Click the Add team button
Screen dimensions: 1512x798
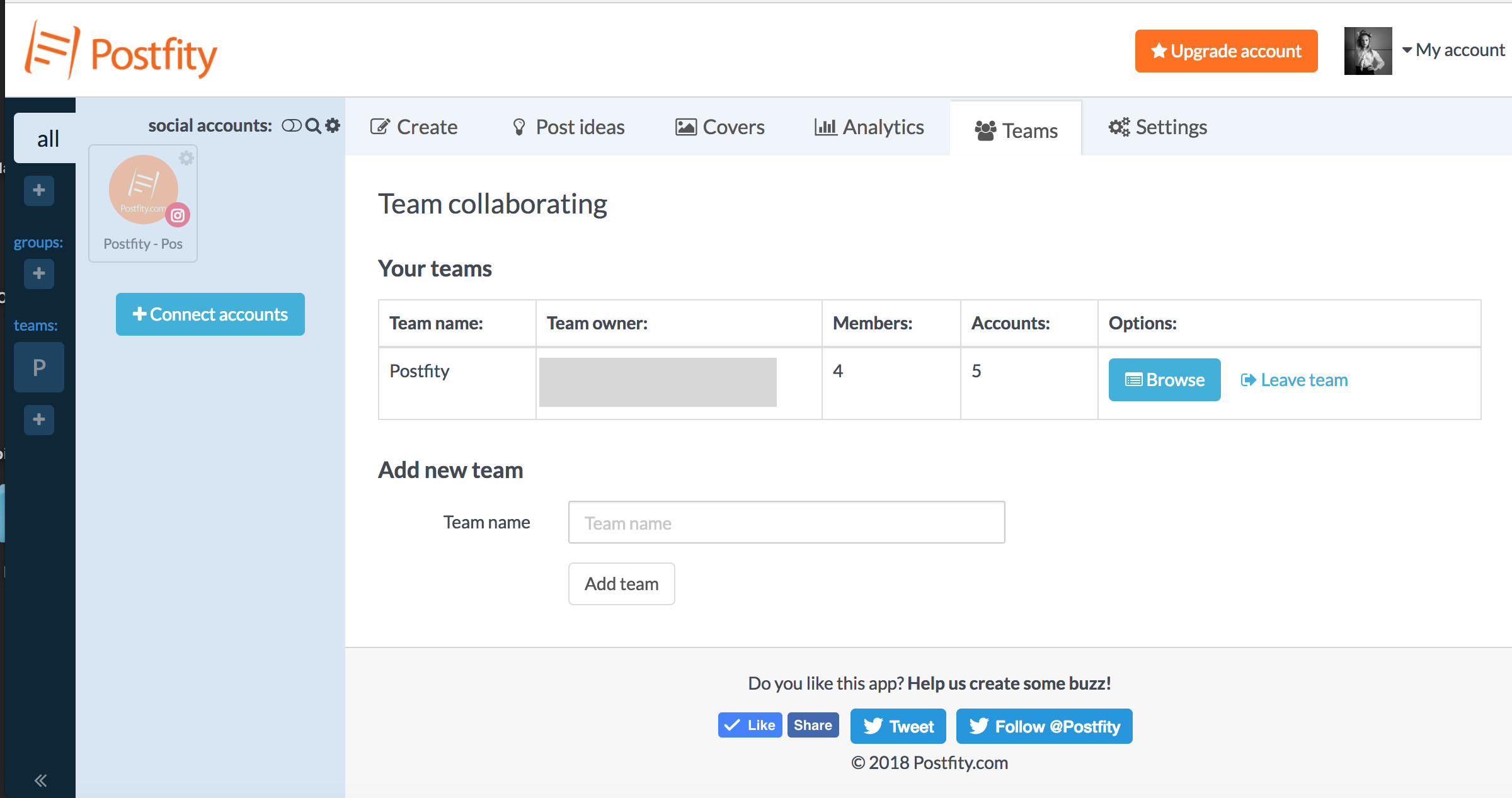click(x=621, y=584)
